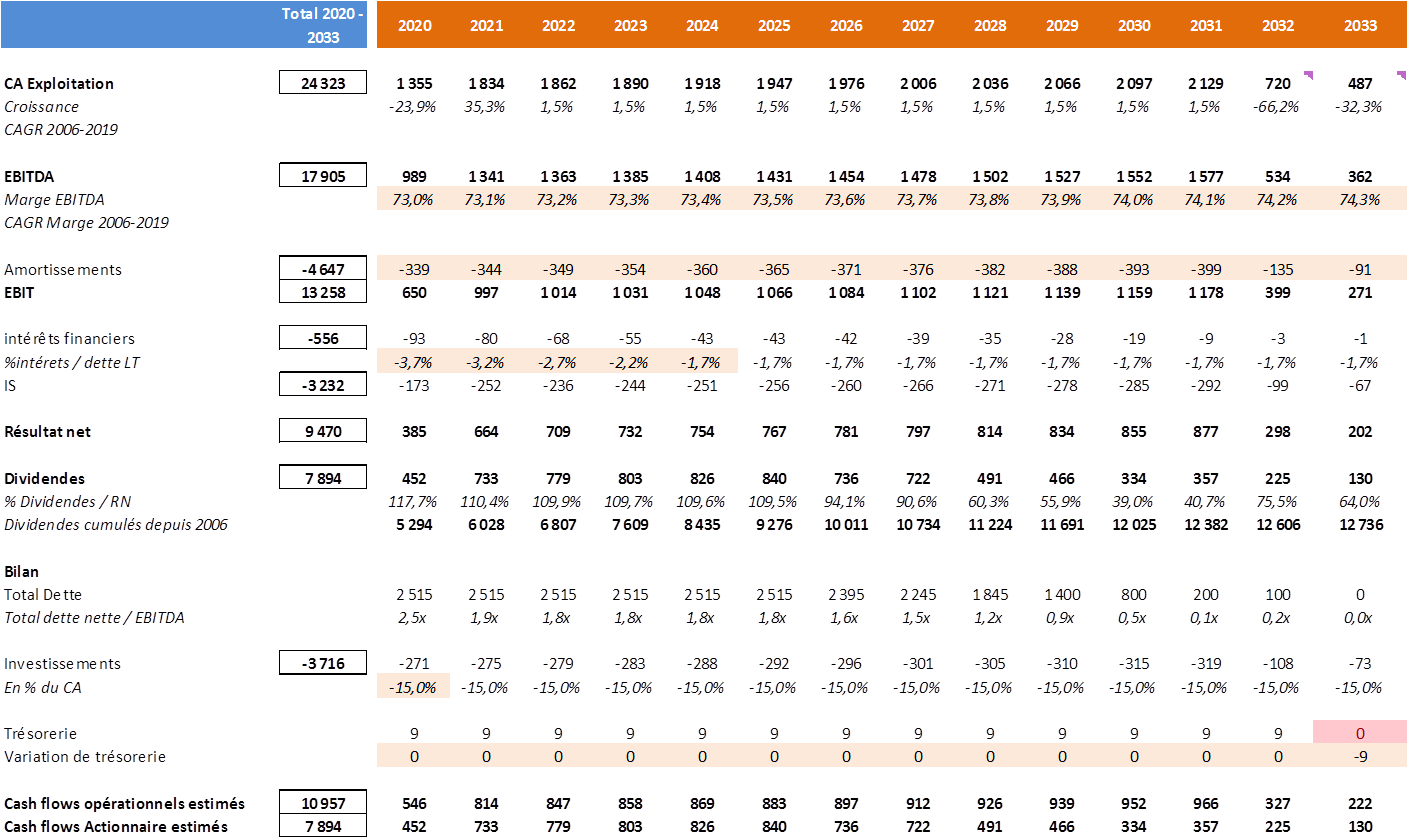This screenshot has width=1408, height=838.
Task: Click the Variation de trésorerie -9 cell in 2033
Action: click(x=1361, y=757)
